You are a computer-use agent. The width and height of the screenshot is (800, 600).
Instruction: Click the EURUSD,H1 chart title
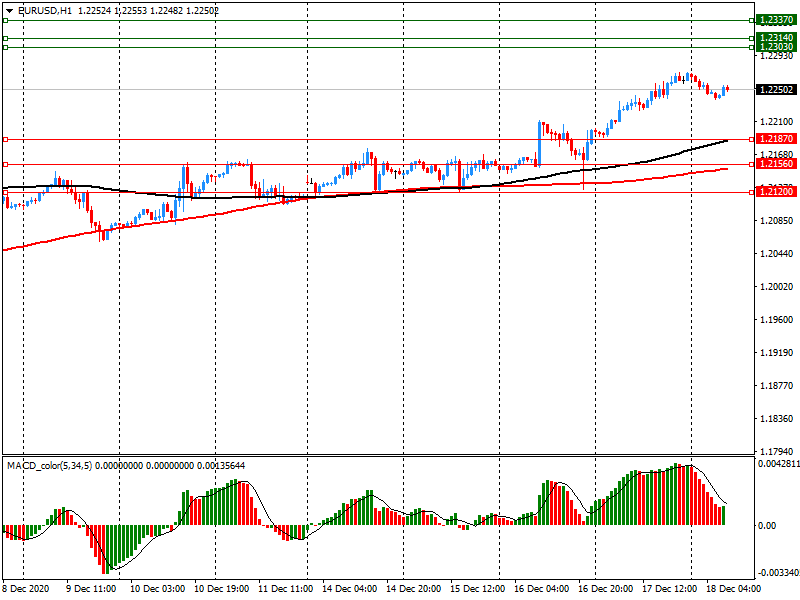click(44, 11)
